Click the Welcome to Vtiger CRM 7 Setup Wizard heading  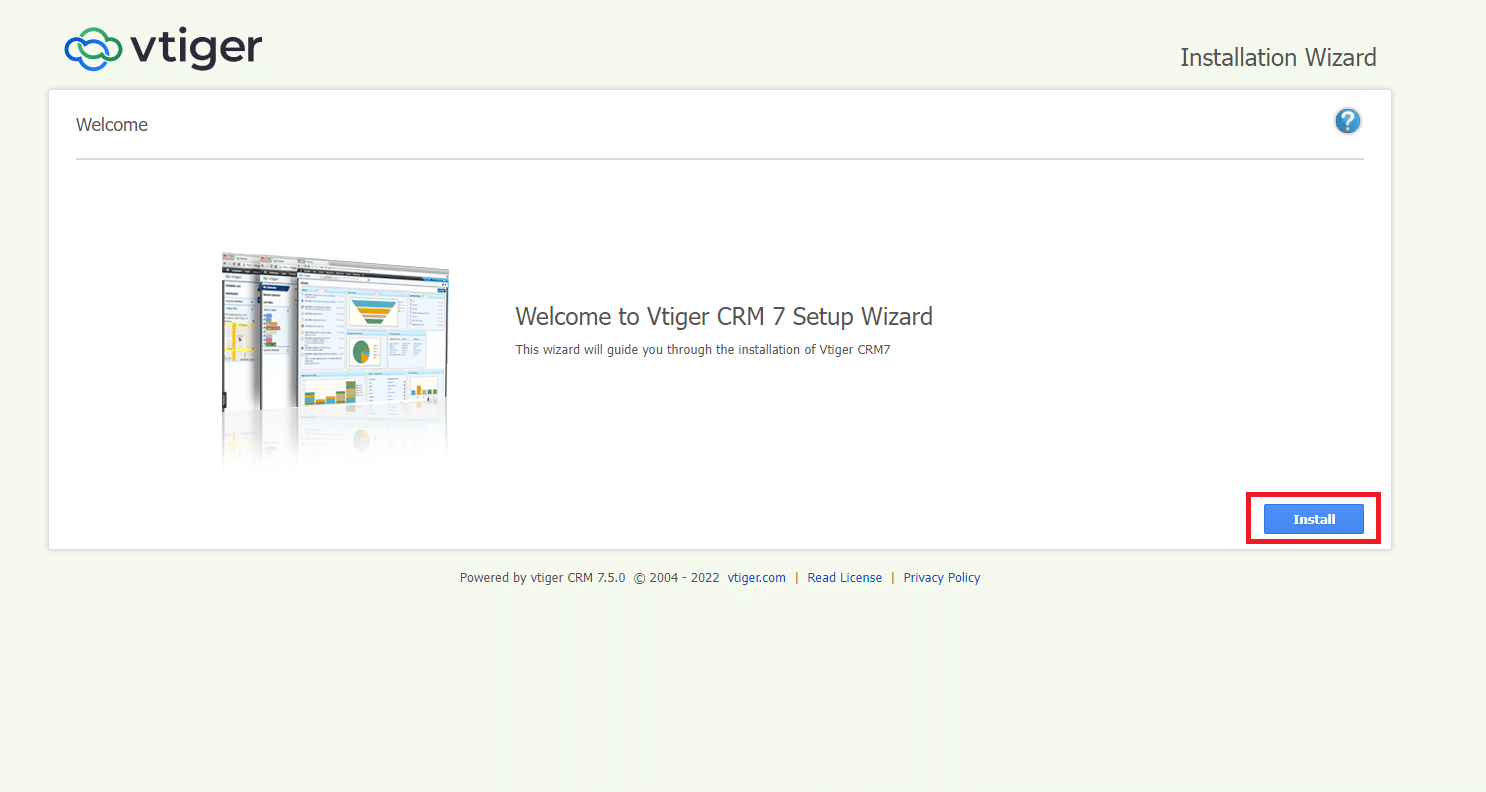[x=724, y=316]
